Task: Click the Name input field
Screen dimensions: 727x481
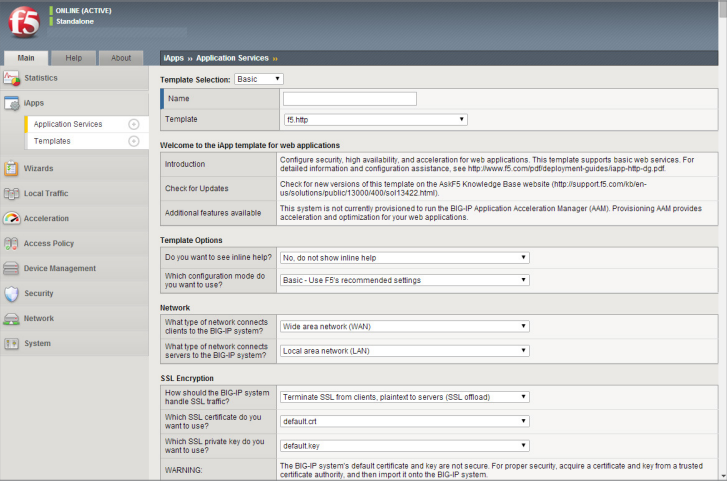Action: 349,99
